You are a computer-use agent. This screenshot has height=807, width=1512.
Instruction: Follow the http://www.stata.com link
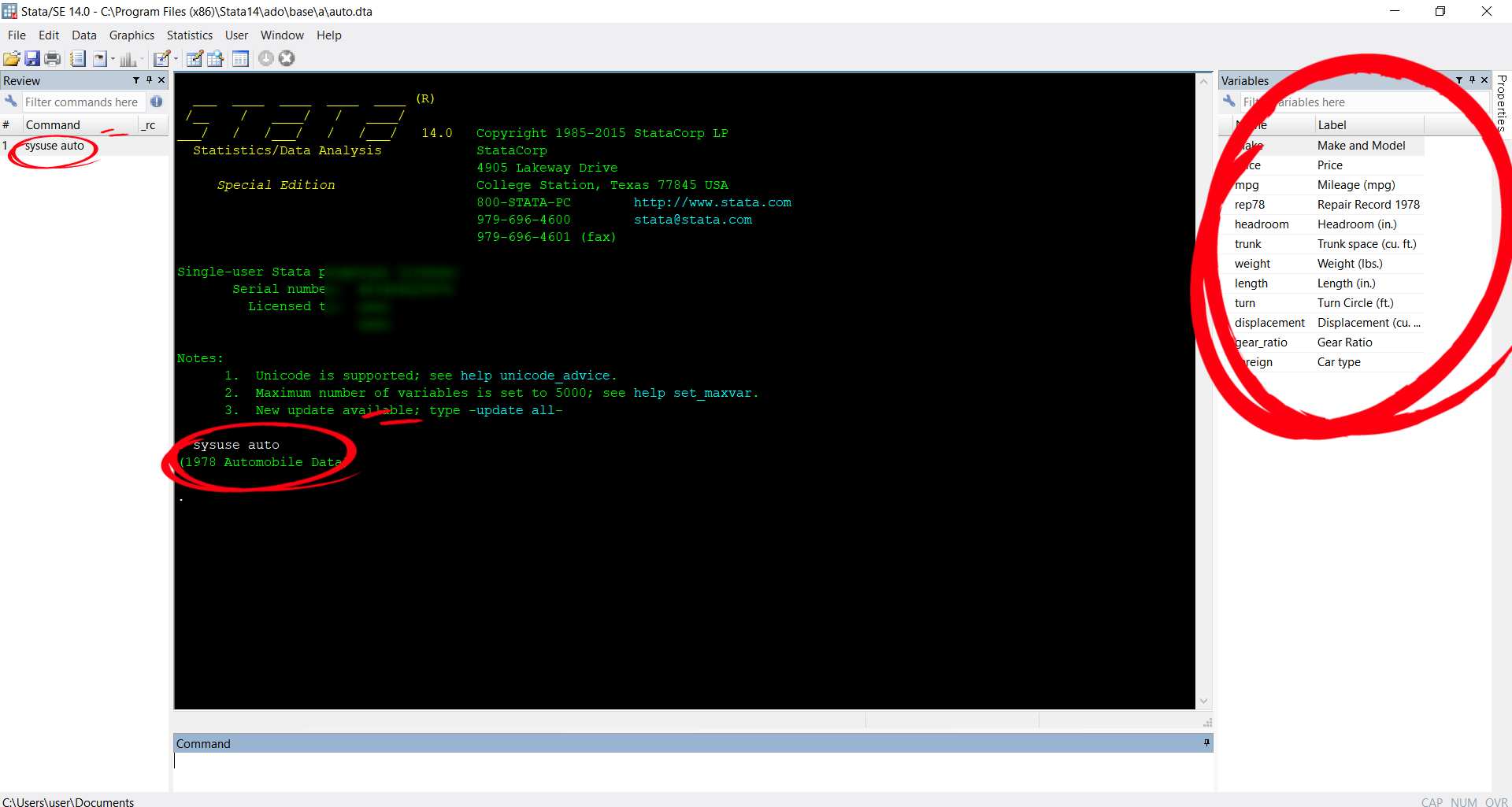pos(712,202)
